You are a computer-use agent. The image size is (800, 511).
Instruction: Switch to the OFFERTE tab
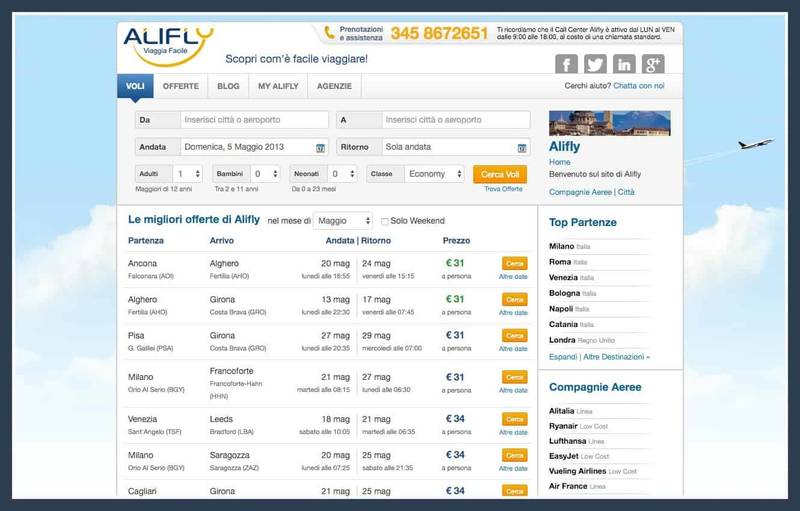point(181,87)
